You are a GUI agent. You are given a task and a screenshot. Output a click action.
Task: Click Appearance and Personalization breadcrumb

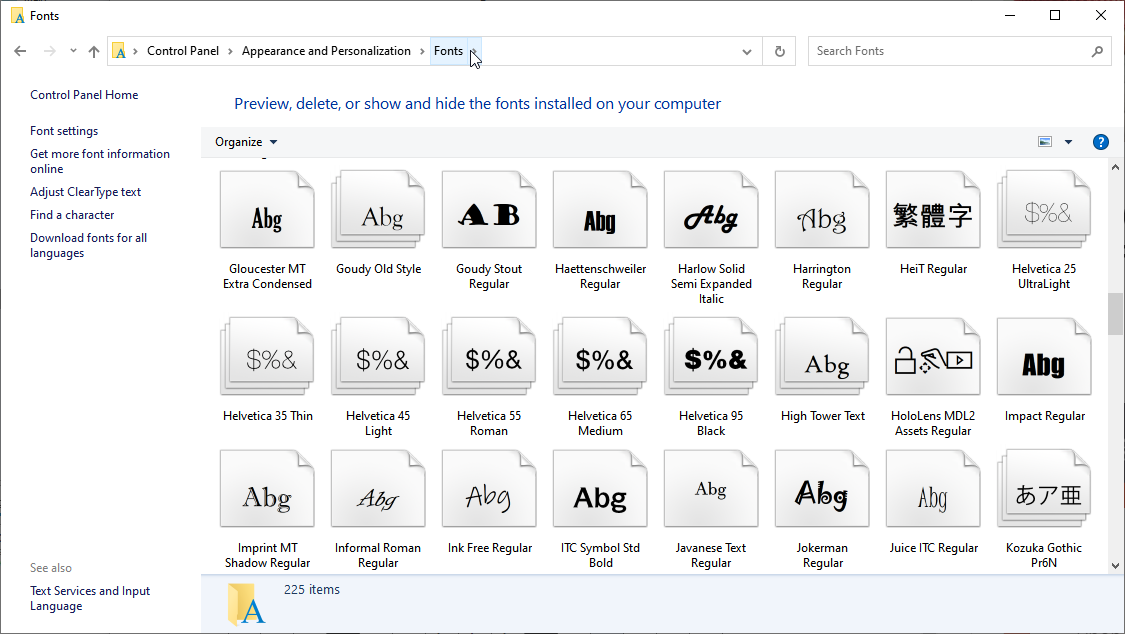coord(326,51)
